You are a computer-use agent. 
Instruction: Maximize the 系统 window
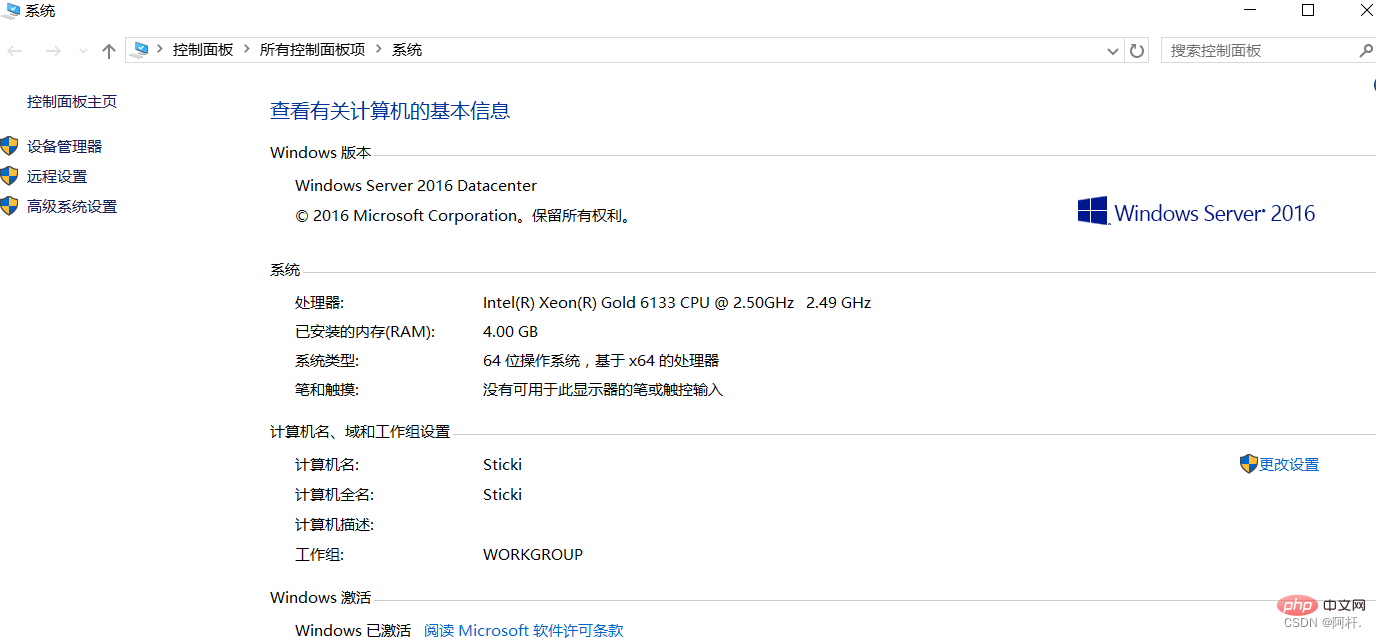click(x=1308, y=10)
